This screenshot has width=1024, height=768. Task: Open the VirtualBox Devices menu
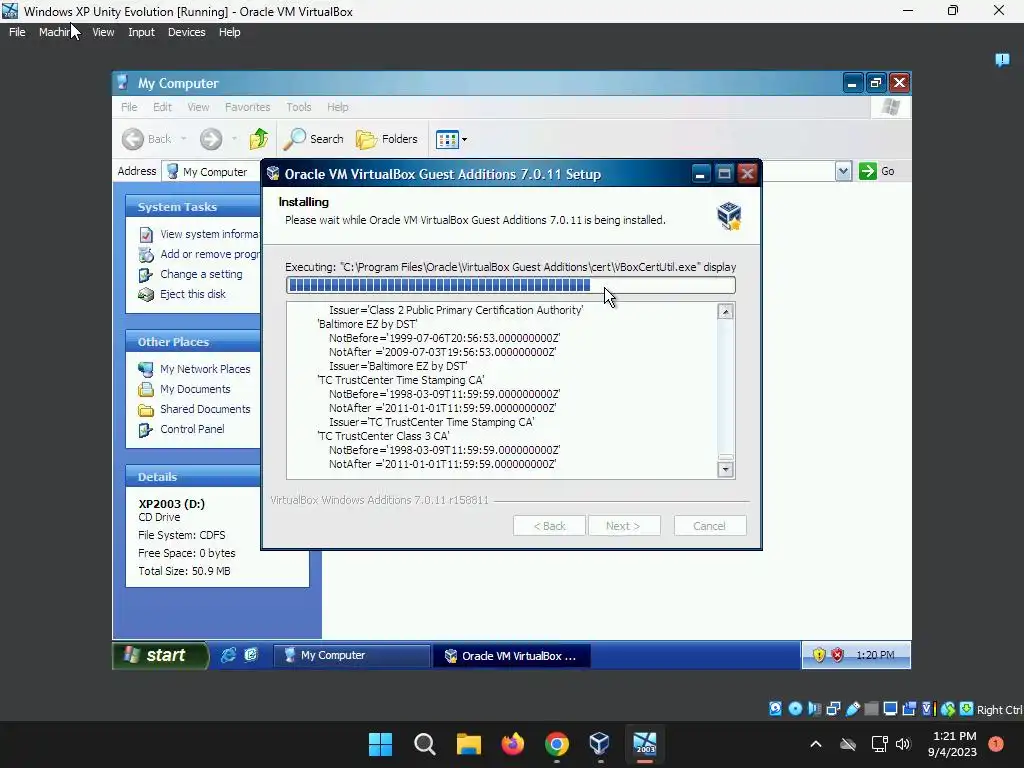coord(186,32)
